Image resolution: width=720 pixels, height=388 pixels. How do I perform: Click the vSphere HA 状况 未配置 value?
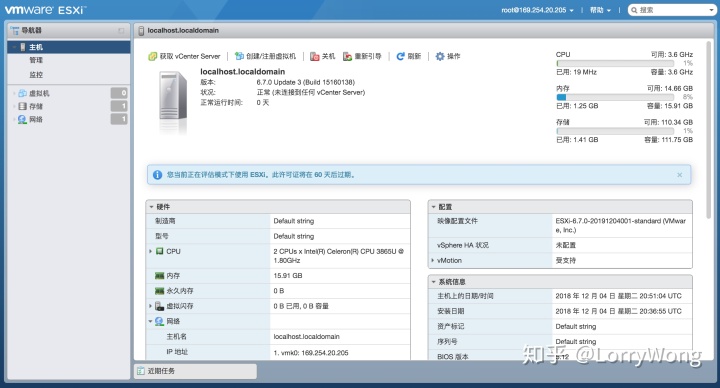click(x=566, y=245)
